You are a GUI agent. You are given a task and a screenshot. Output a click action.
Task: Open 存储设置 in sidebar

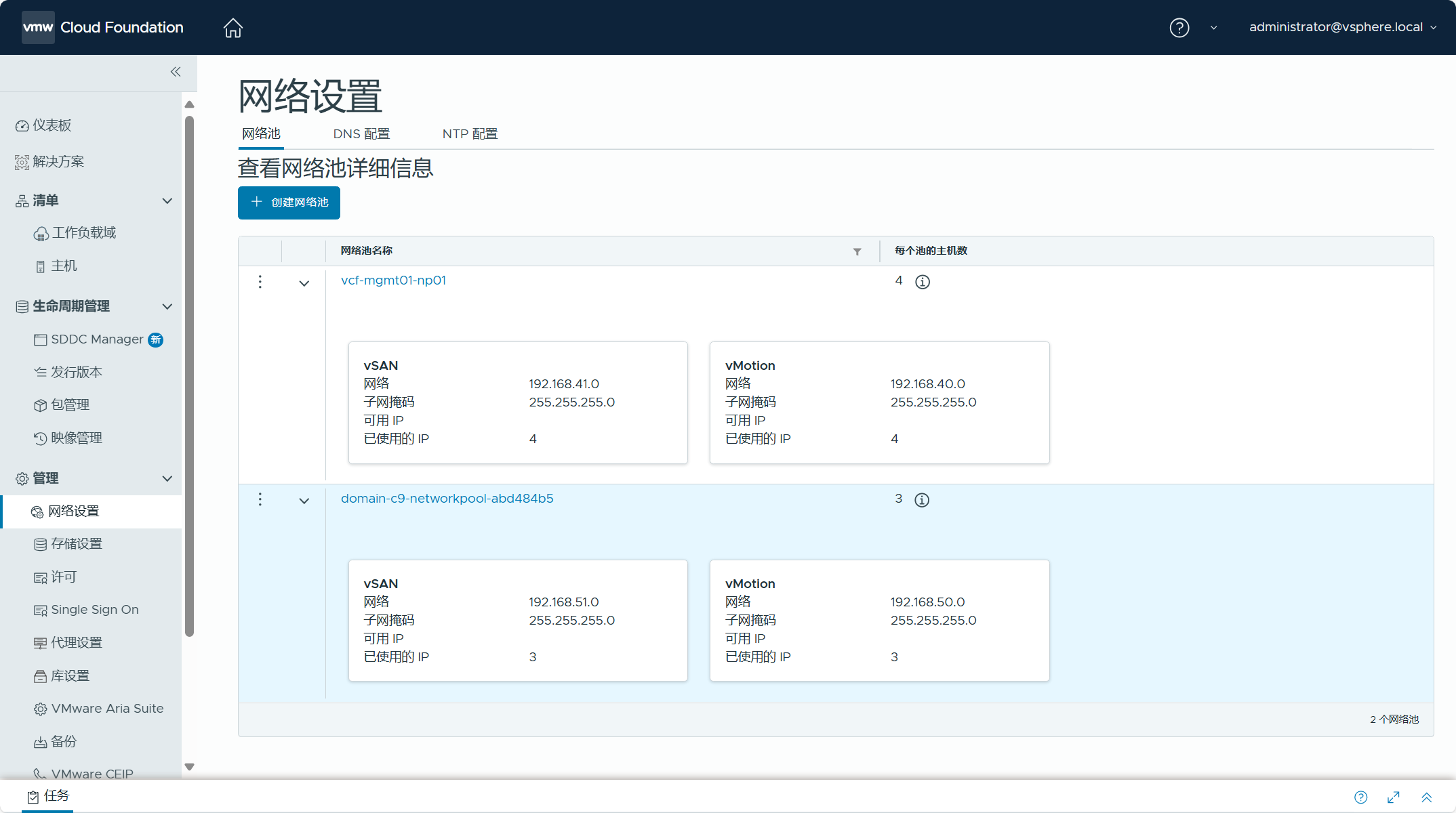(68, 544)
